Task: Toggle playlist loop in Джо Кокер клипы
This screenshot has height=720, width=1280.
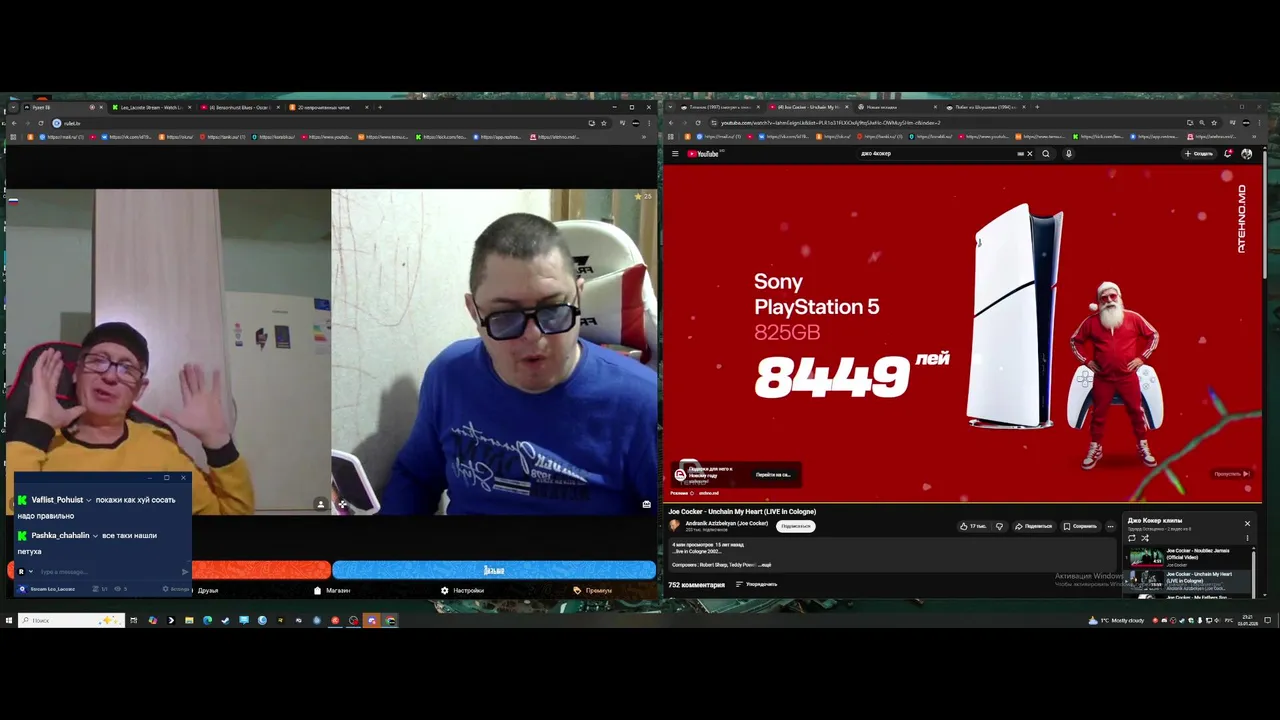Action: tap(1132, 538)
